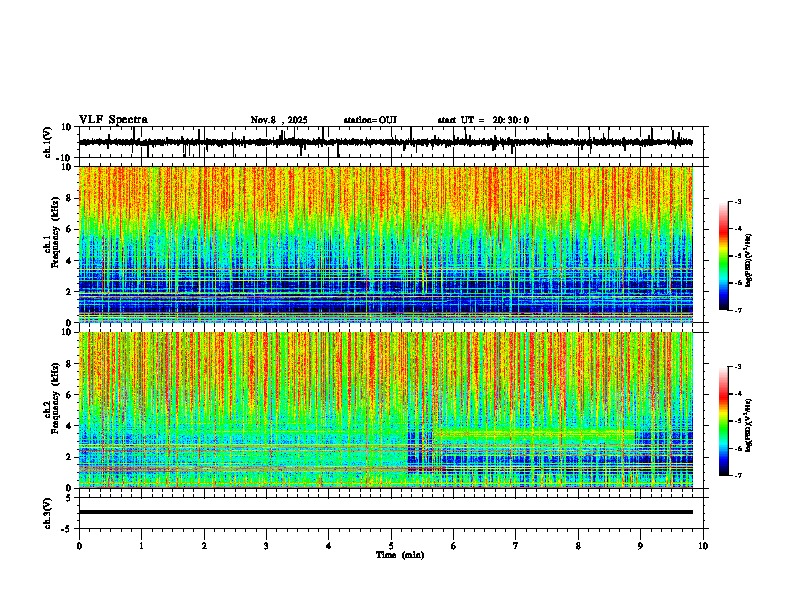Click the ch.2 spectrogram color scale bar
Image resolution: width=792 pixels, height=612 pixels.
[724, 421]
